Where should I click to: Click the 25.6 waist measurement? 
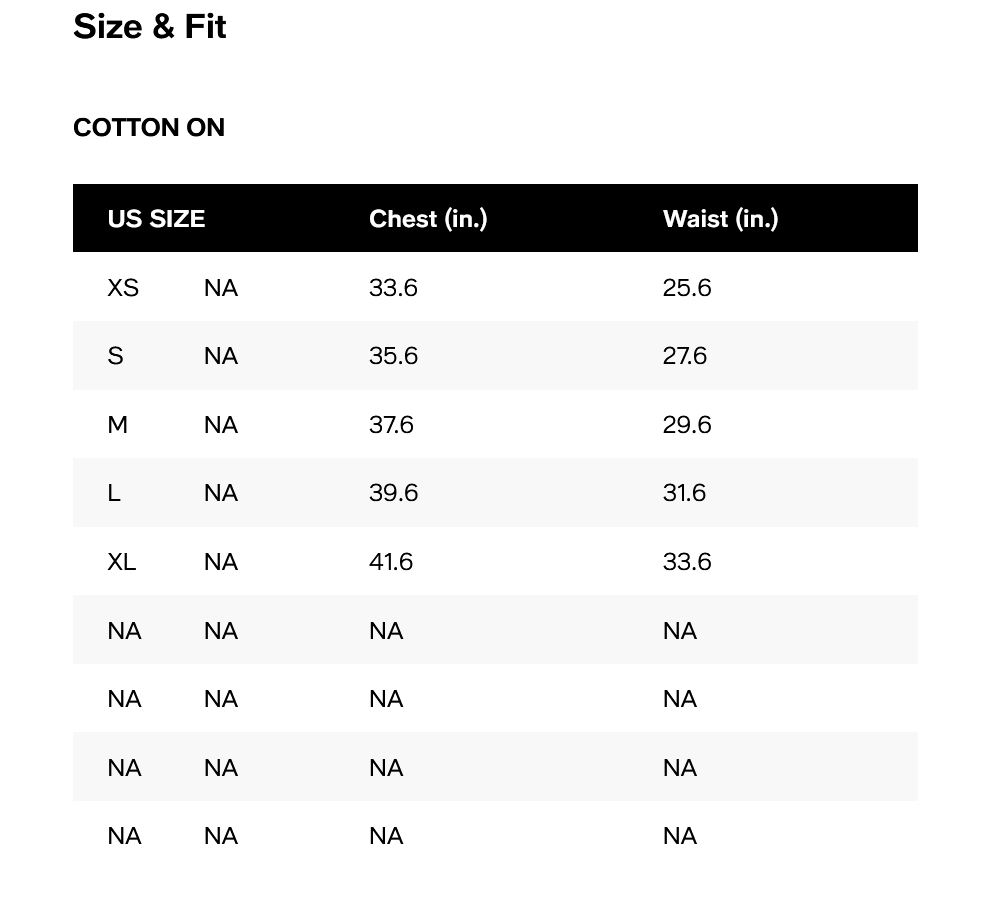click(687, 288)
